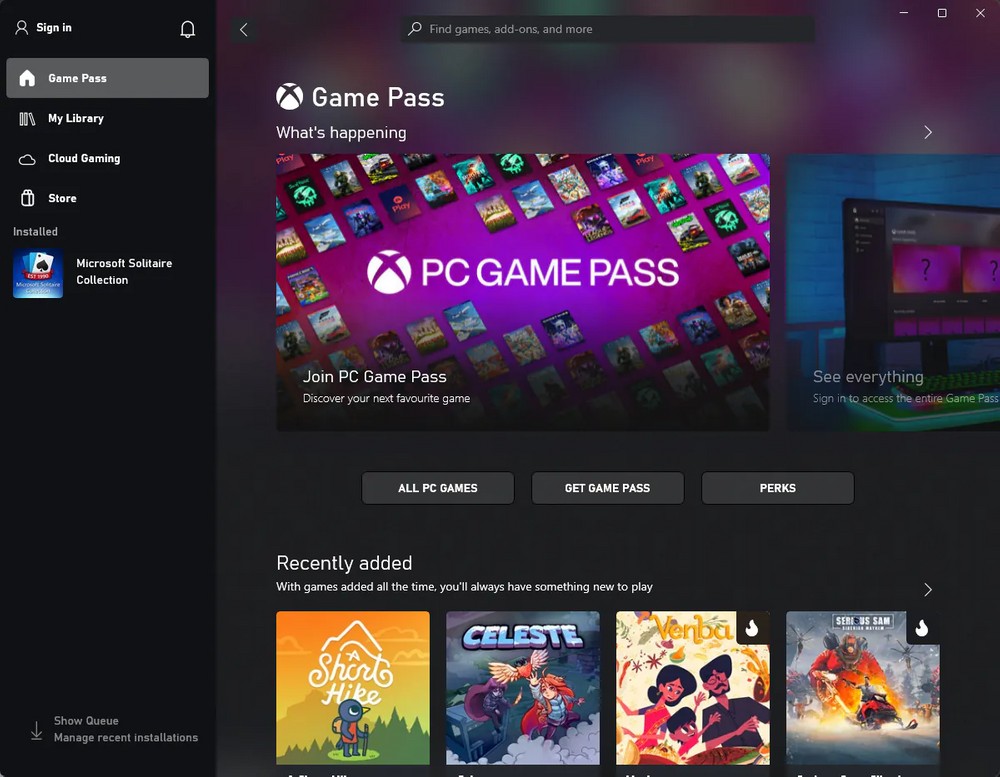
Task: Click the Cloud Gaming cloud icon
Action: tap(27, 159)
